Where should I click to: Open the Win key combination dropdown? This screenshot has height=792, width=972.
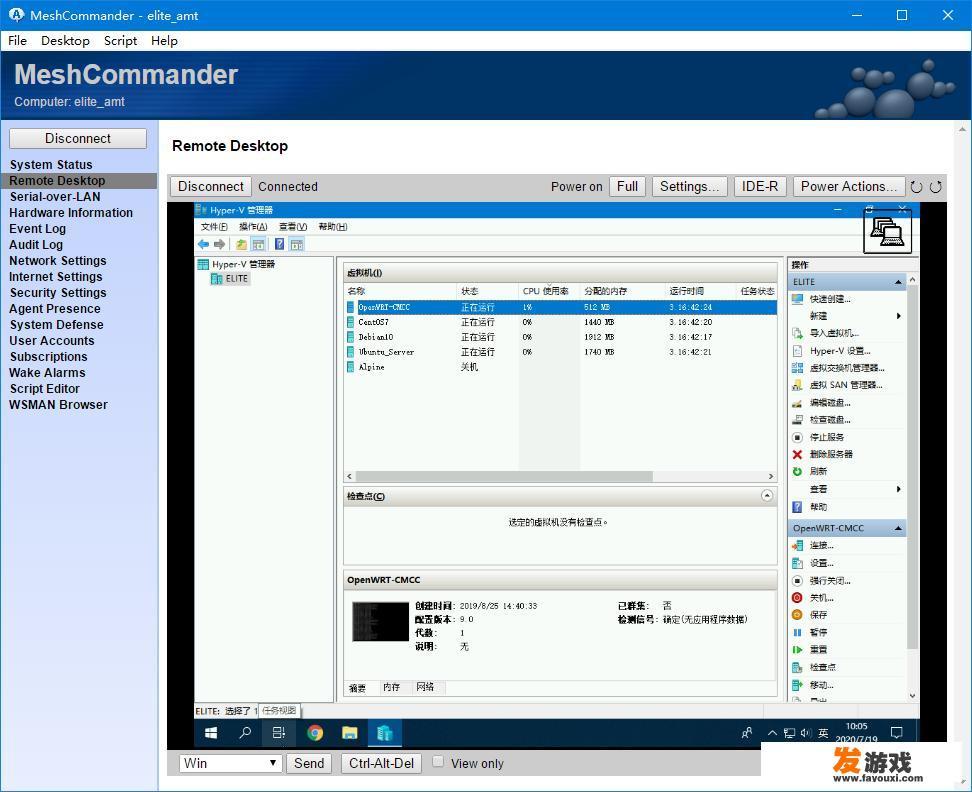(x=231, y=763)
